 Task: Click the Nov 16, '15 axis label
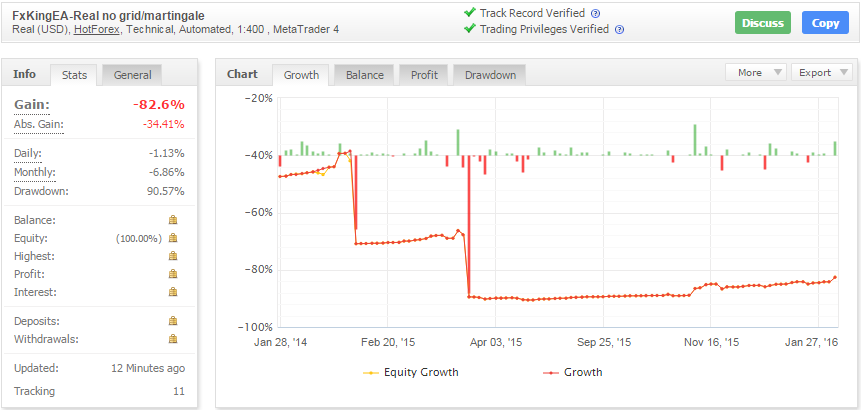tap(711, 342)
